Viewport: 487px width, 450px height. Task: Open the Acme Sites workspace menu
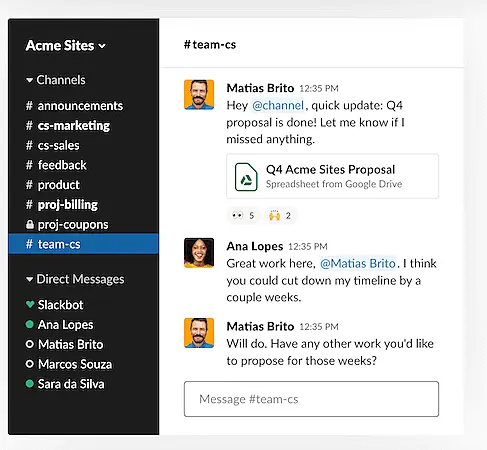[x=65, y=46]
